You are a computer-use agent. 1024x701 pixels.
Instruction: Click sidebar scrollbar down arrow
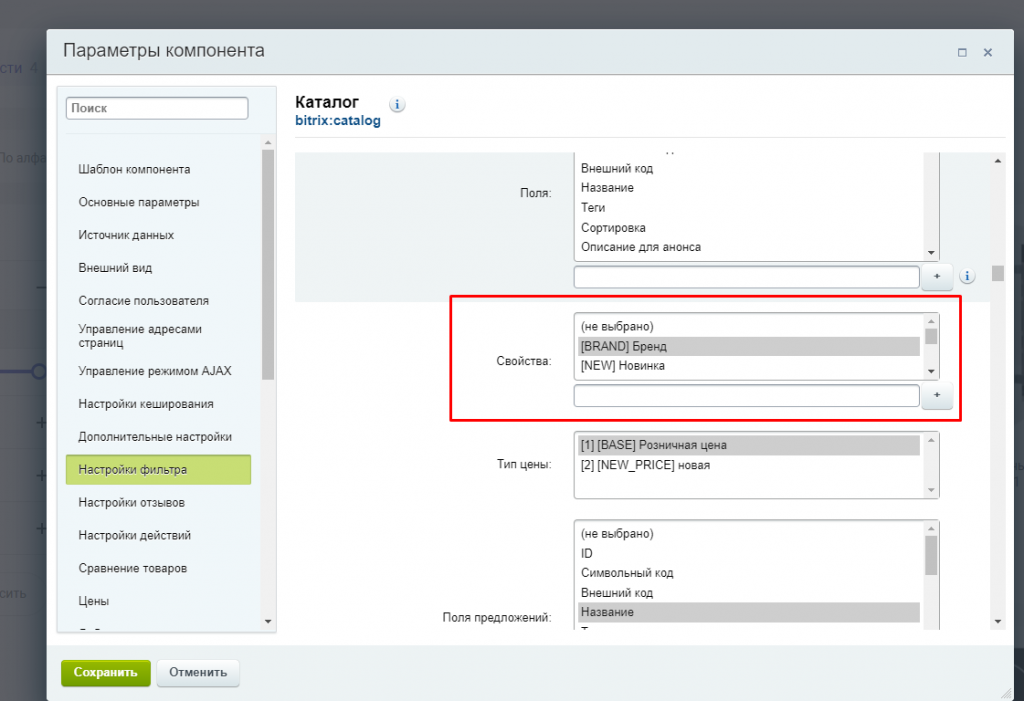coord(268,621)
